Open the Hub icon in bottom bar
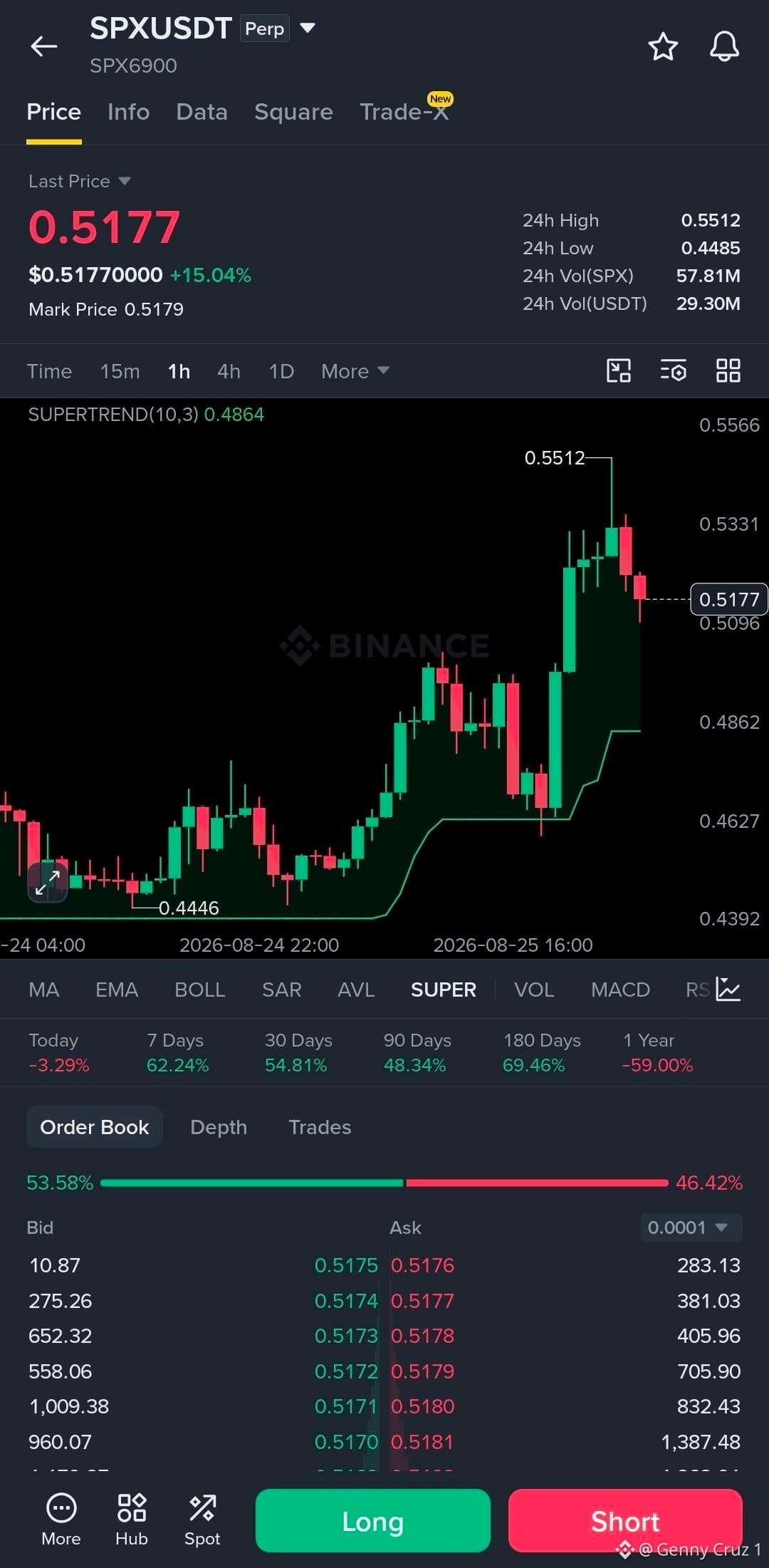Screen dimensions: 769x1568 [x=132, y=1520]
